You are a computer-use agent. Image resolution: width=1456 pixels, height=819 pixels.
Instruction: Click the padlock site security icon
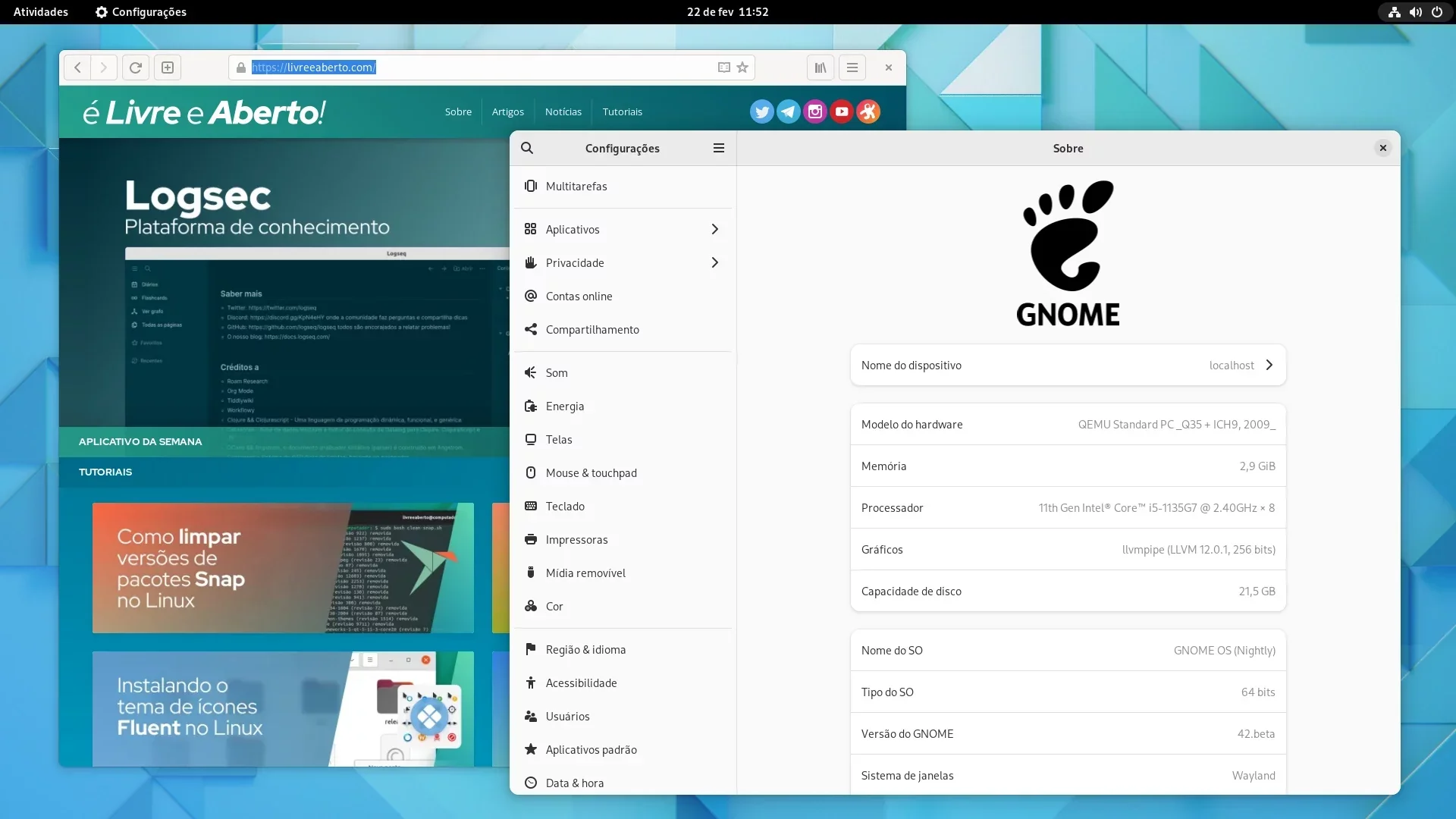(x=240, y=67)
